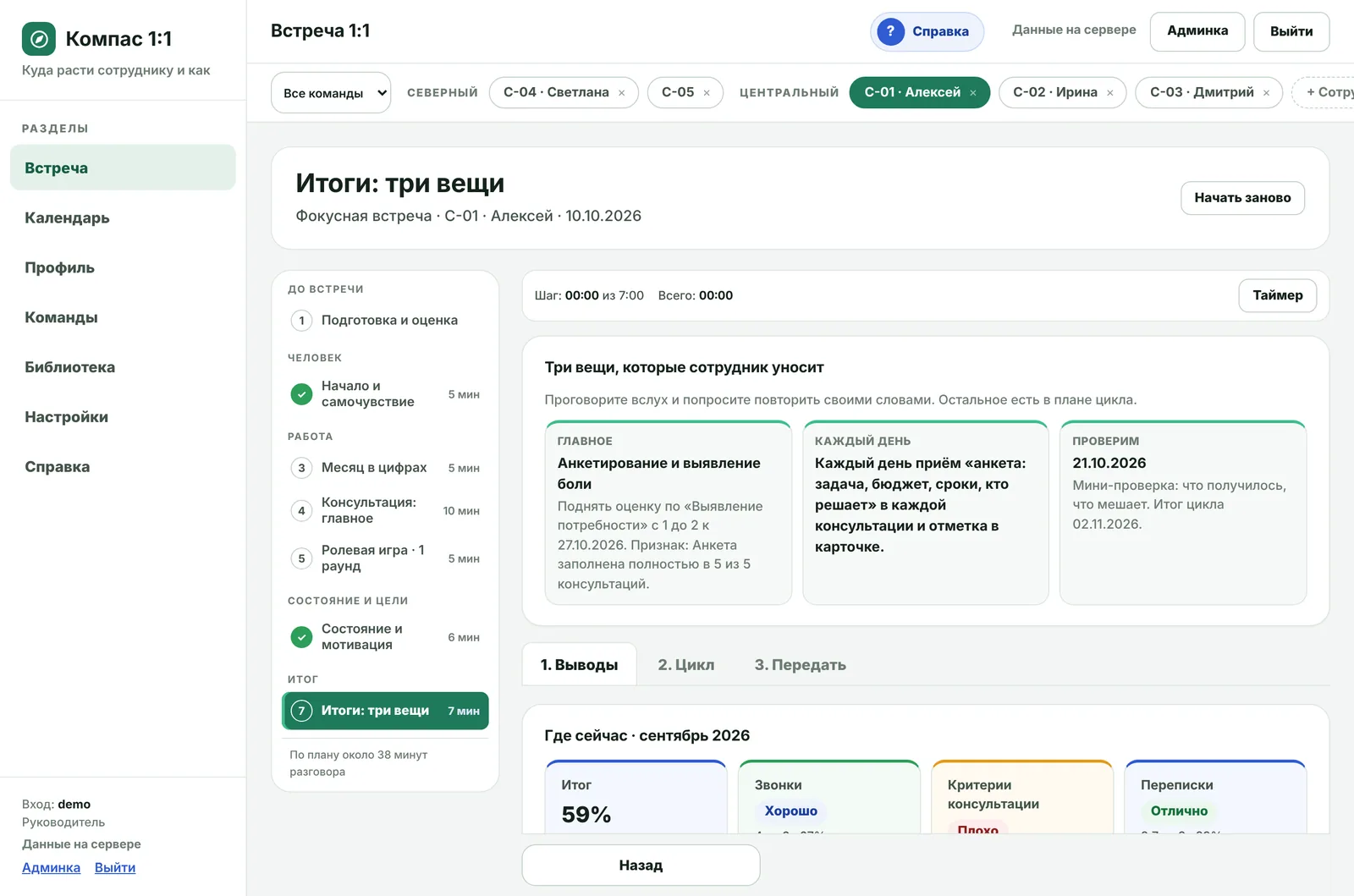Remove the С-05 chip with its x
This screenshot has height=896, width=1354.
point(707,93)
